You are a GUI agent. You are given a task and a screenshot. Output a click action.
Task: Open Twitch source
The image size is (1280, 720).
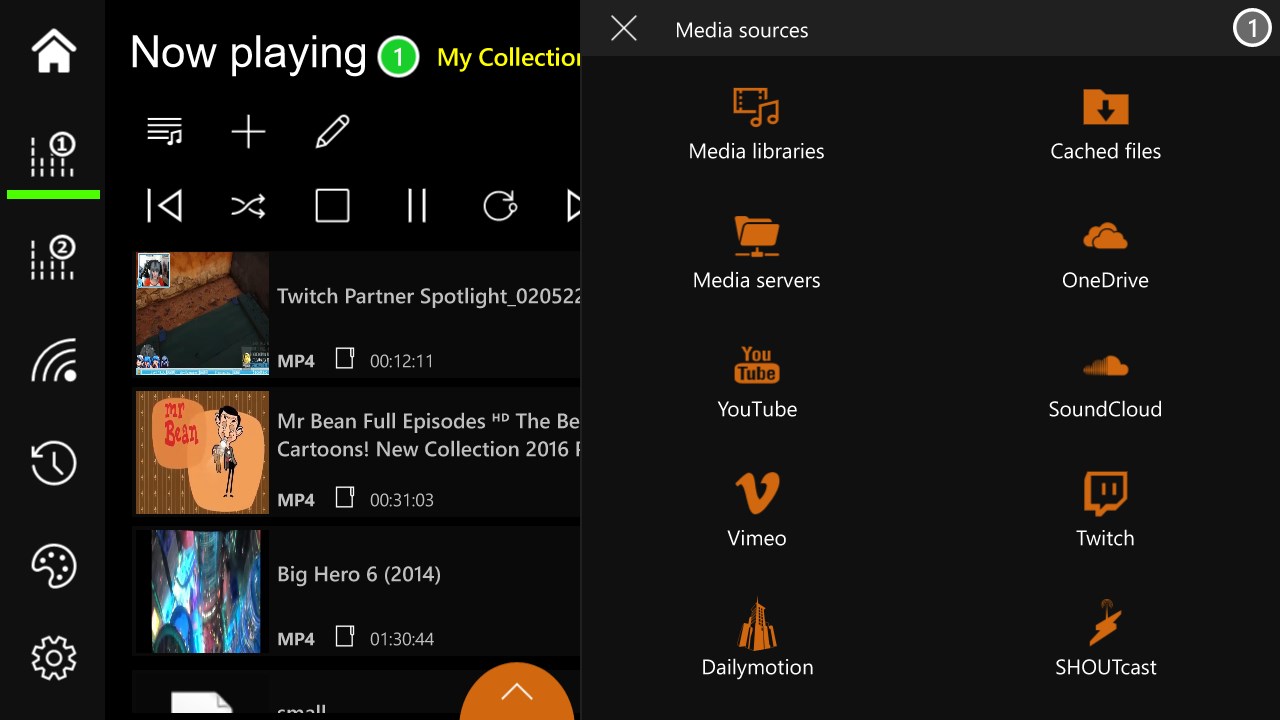click(x=1105, y=511)
